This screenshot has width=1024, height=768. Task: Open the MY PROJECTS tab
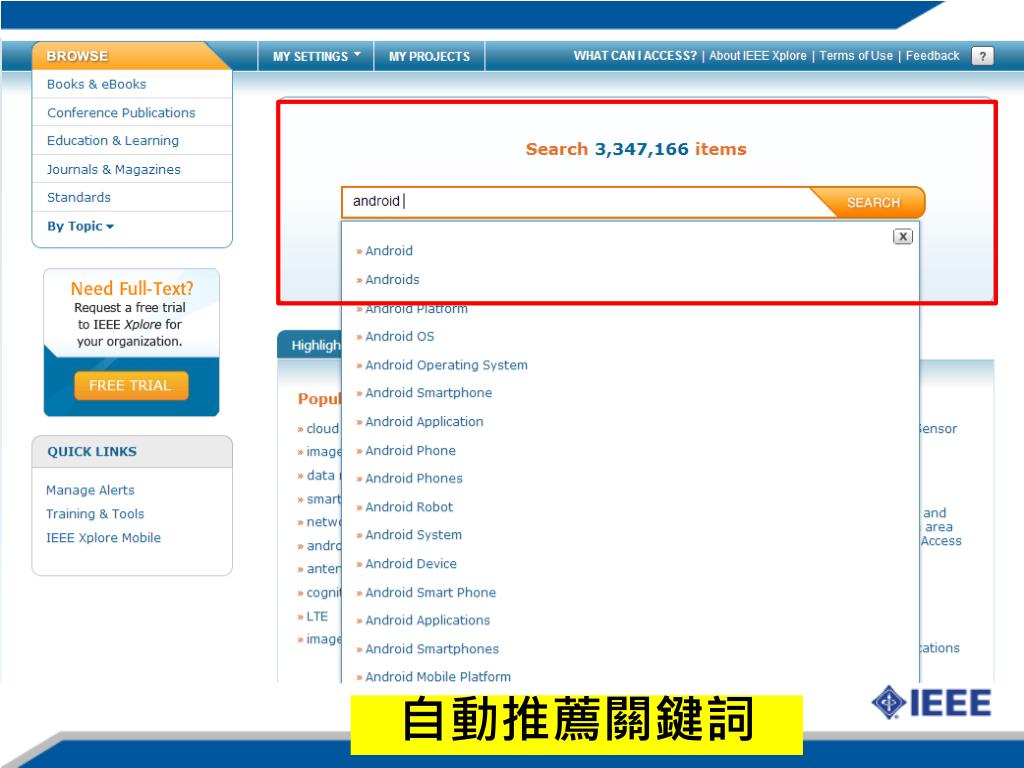click(429, 56)
